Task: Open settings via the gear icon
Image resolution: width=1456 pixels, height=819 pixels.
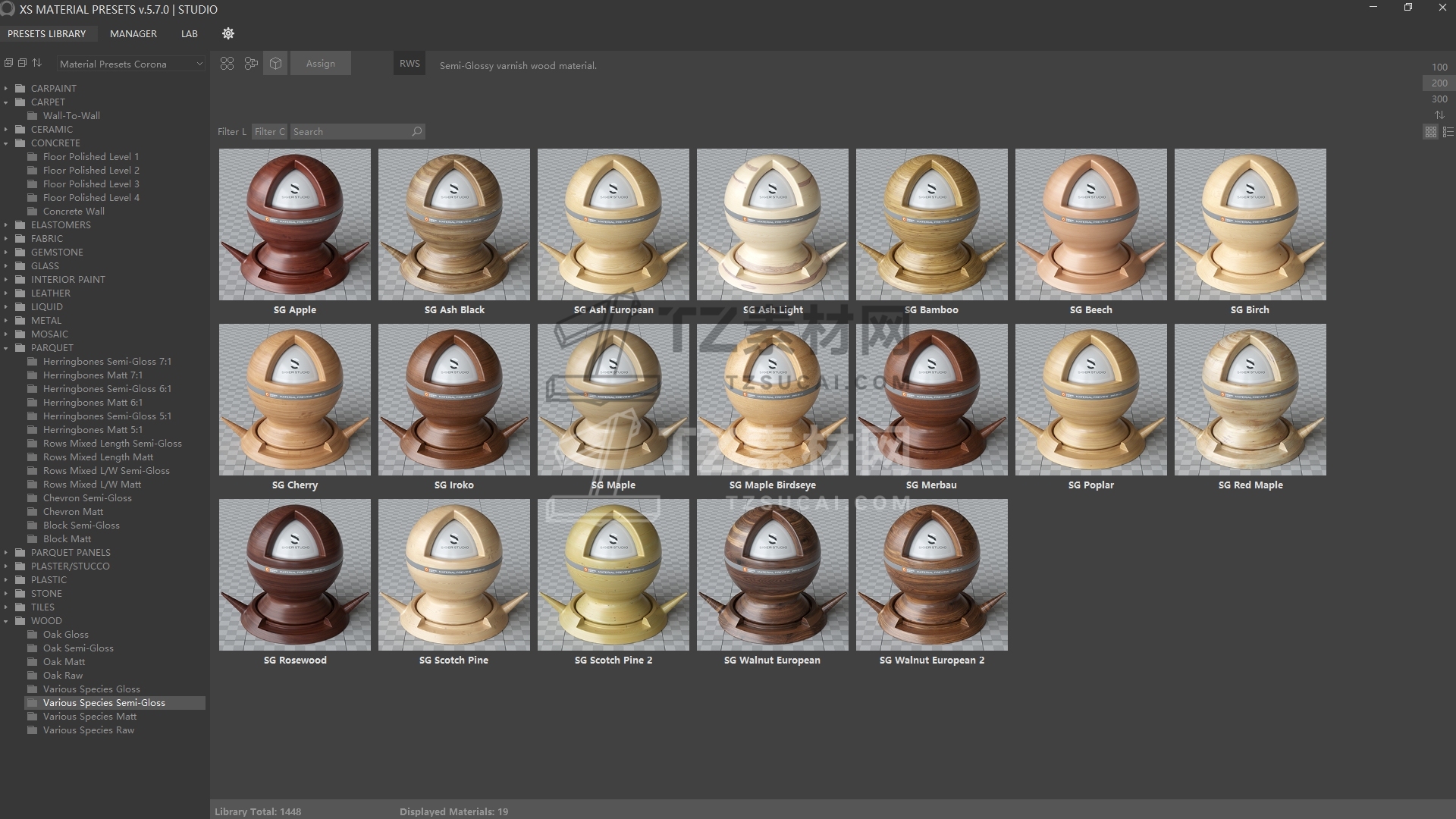Action: [228, 33]
